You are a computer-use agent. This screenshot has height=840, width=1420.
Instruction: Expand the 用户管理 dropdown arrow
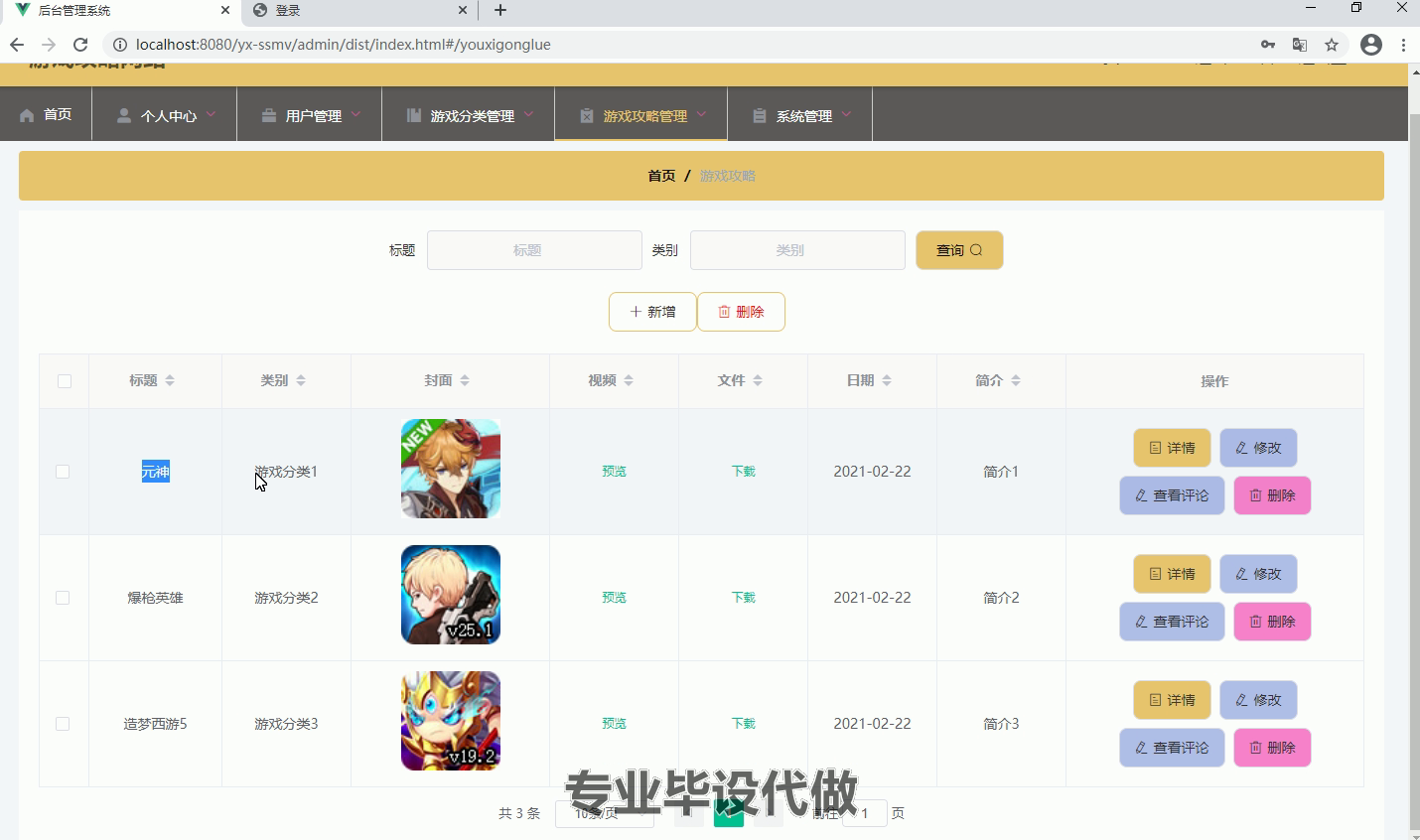point(355,114)
